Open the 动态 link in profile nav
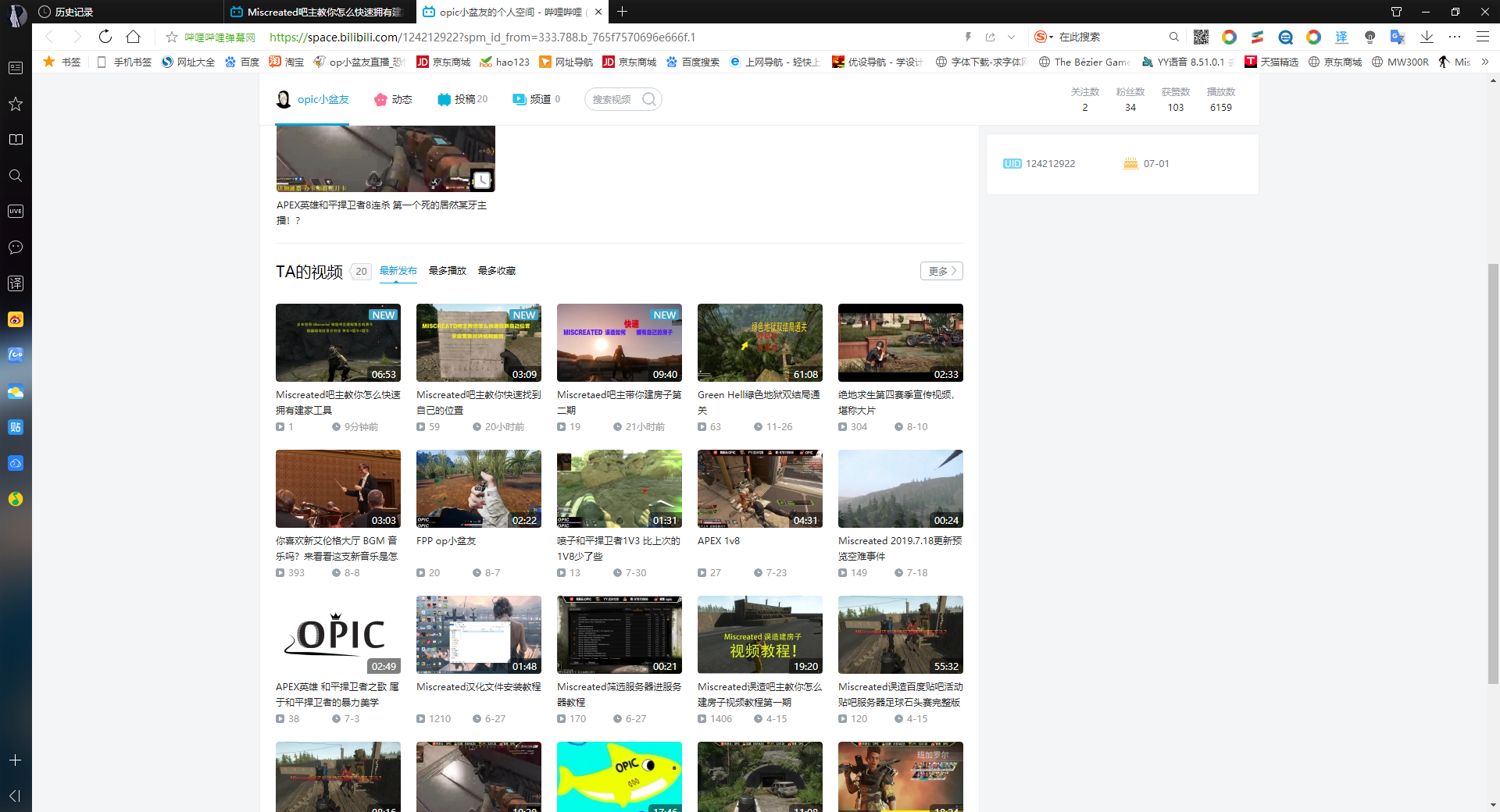 [393, 99]
